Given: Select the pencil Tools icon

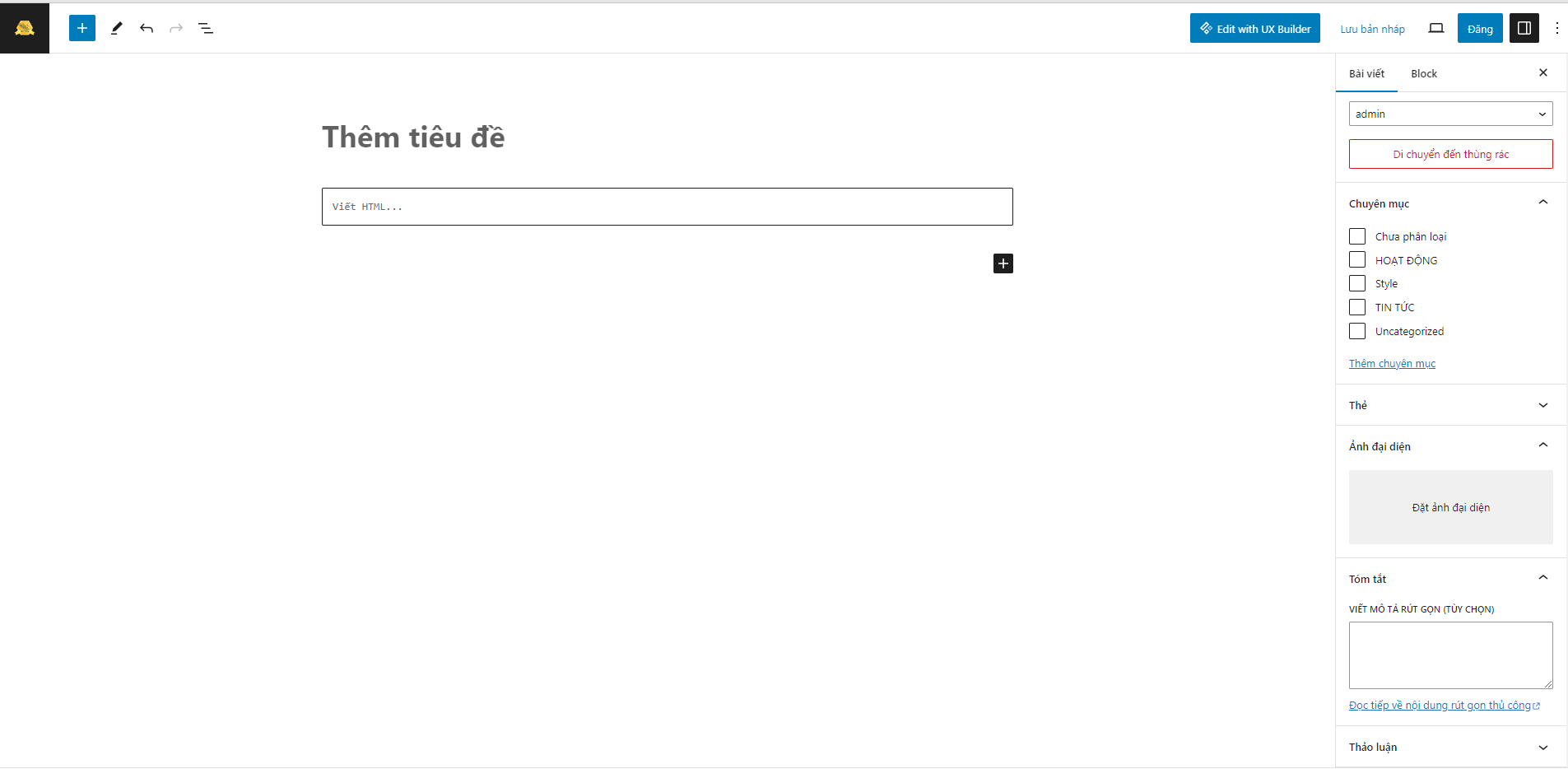Looking at the screenshot, I should click(x=117, y=28).
